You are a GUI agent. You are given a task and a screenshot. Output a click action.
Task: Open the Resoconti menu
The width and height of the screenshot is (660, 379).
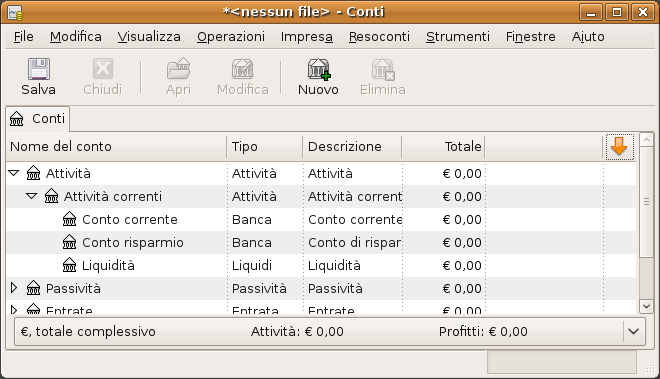click(x=379, y=37)
